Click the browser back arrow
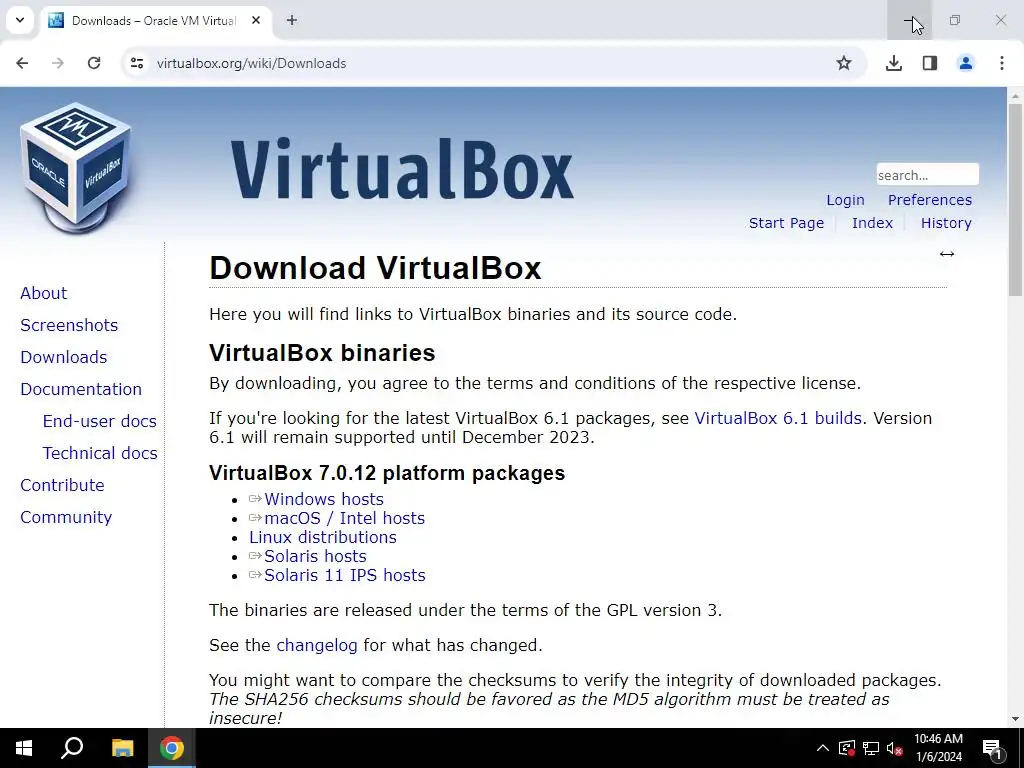Screen dimensions: 1024x768 point(22,63)
